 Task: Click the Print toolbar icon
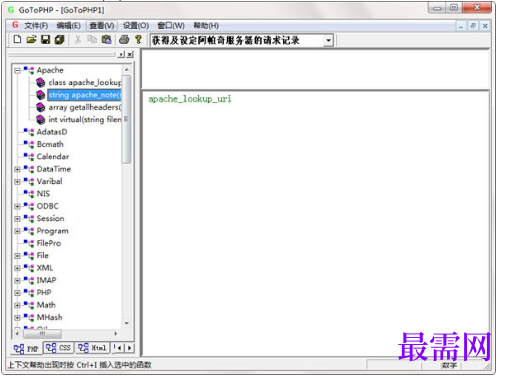124,40
